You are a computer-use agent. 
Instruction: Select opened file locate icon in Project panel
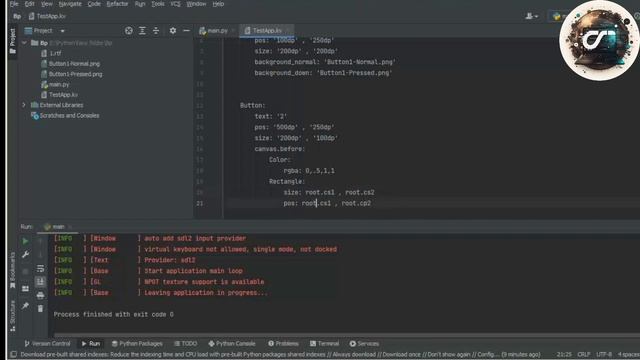pyautogui.click(x=129, y=31)
